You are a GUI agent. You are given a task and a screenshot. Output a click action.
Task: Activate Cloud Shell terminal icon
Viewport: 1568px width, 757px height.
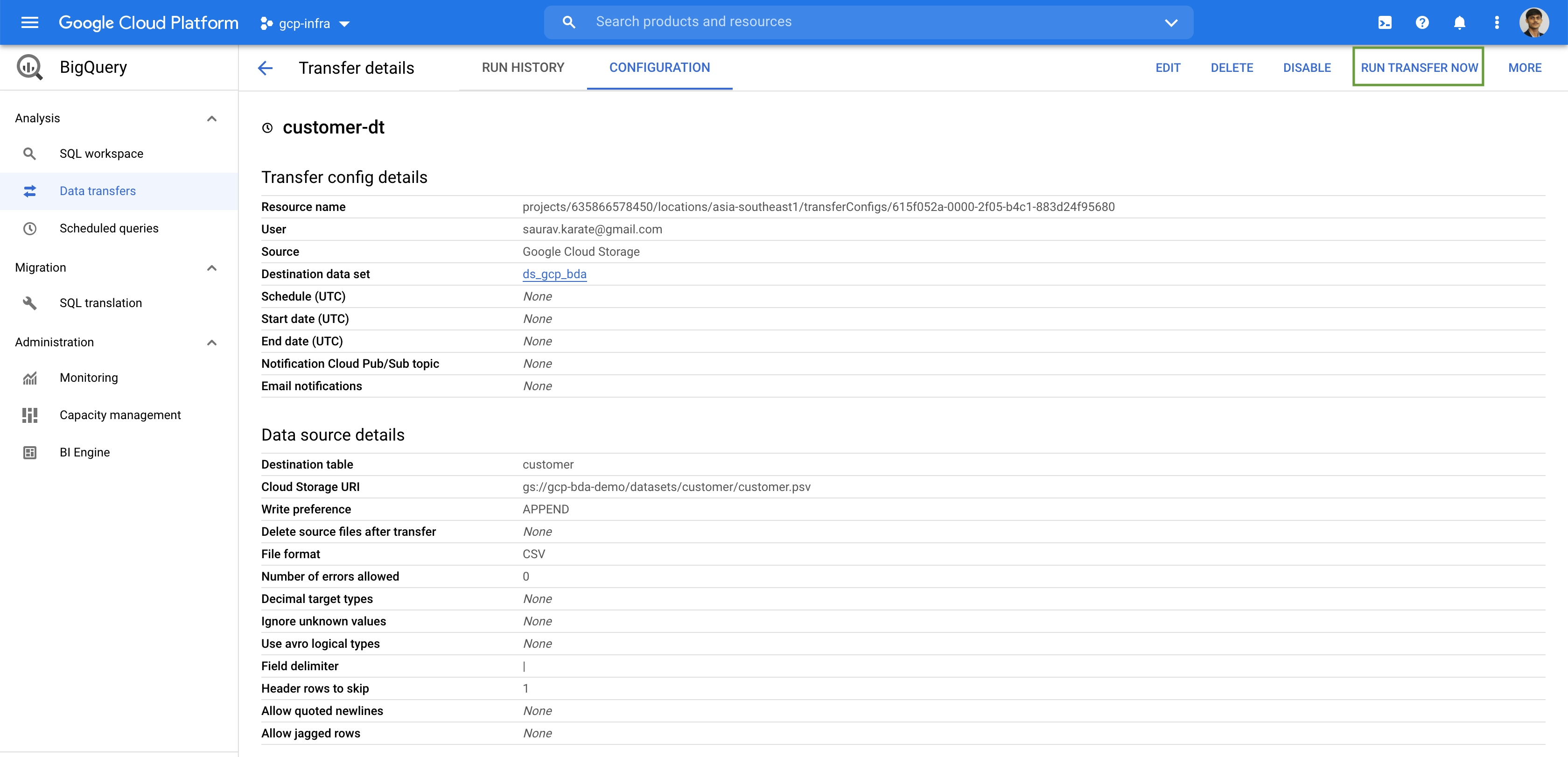pyautogui.click(x=1384, y=22)
